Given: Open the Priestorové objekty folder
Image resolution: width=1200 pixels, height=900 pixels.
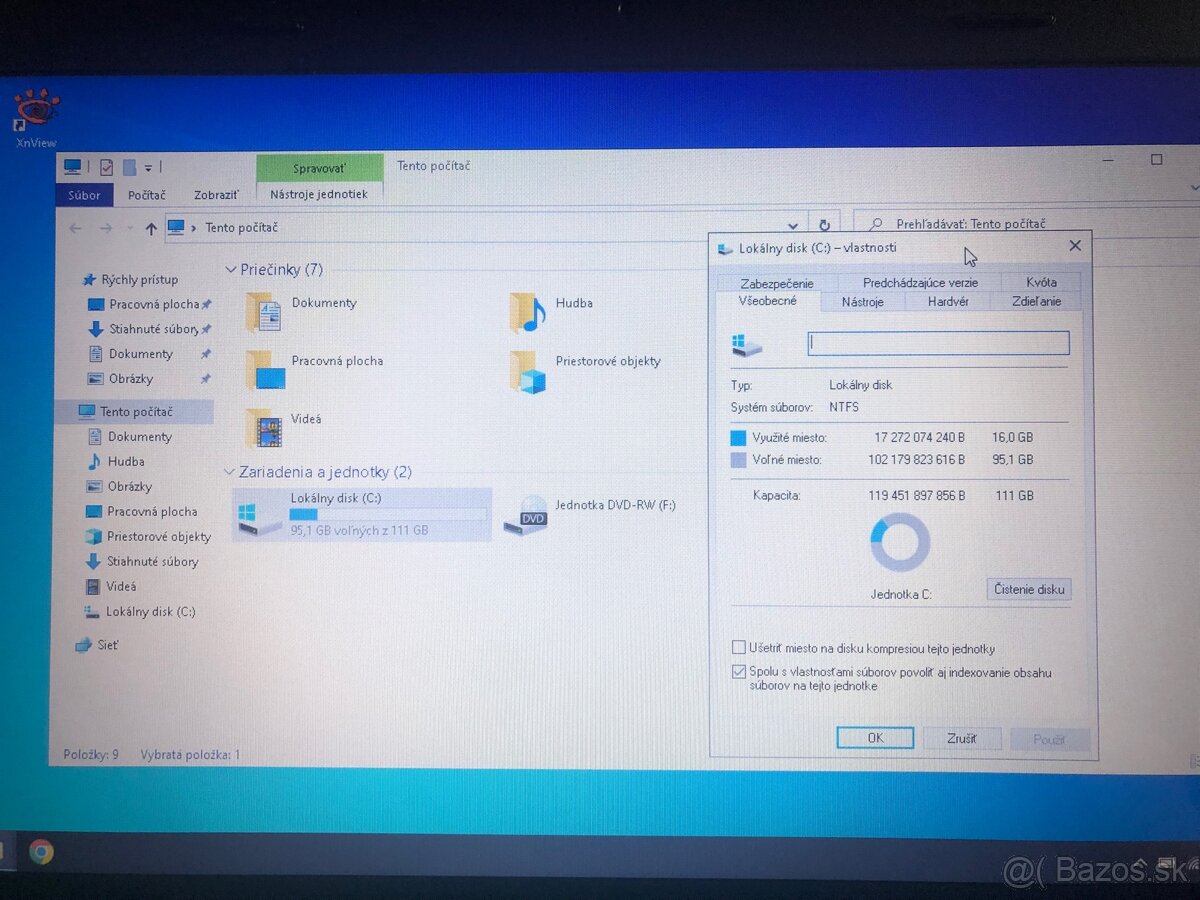Looking at the screenshot, I should 528,370.
